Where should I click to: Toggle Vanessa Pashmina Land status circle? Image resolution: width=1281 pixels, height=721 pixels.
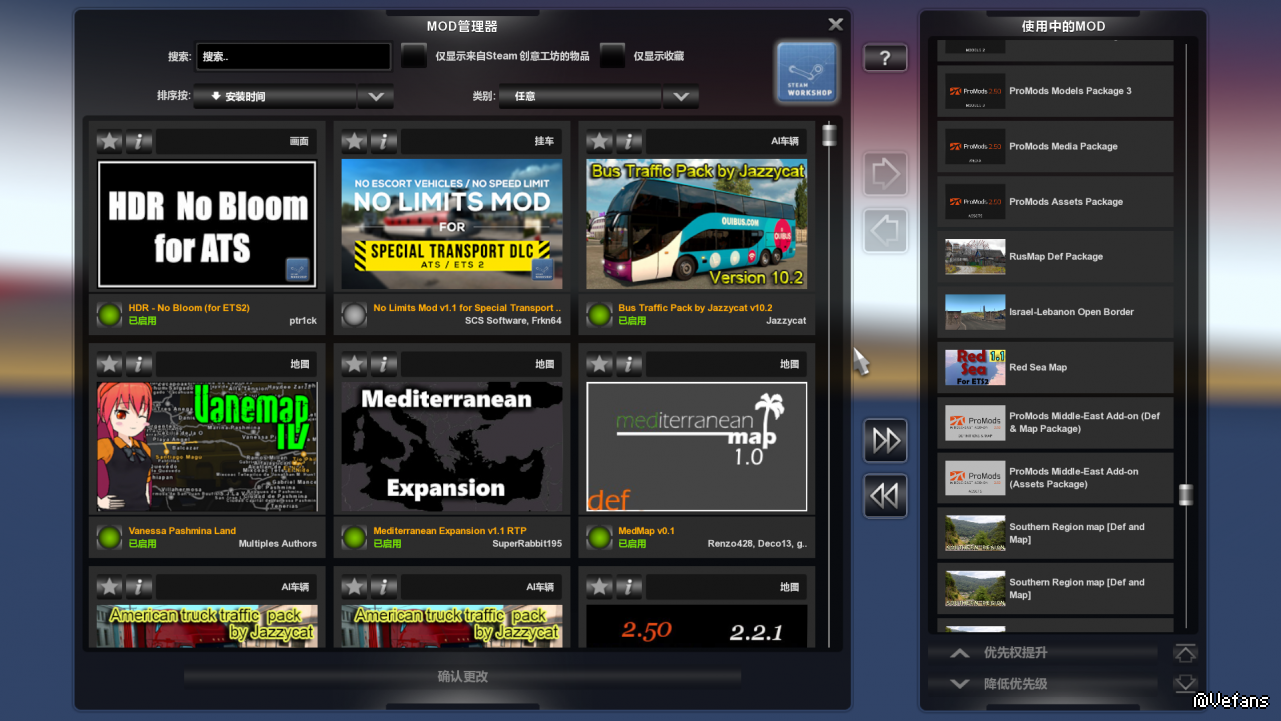click(109, 537)
